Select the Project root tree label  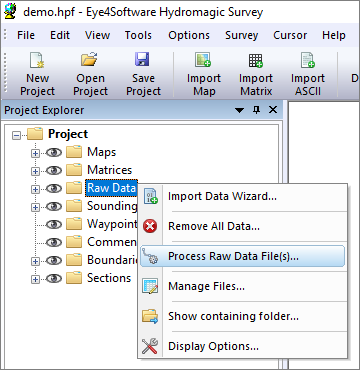click(x=68, y=134)
